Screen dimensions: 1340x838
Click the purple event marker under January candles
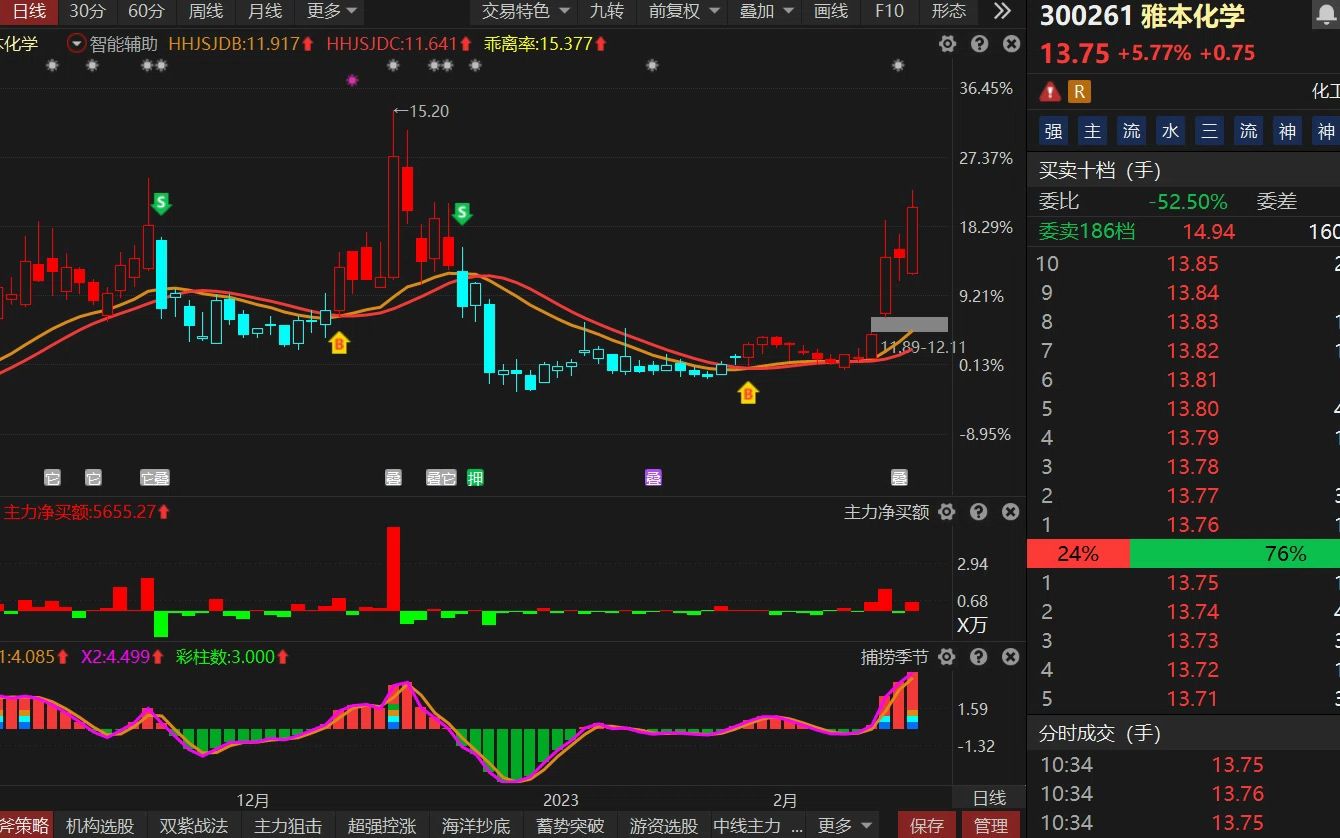[653, 478]
